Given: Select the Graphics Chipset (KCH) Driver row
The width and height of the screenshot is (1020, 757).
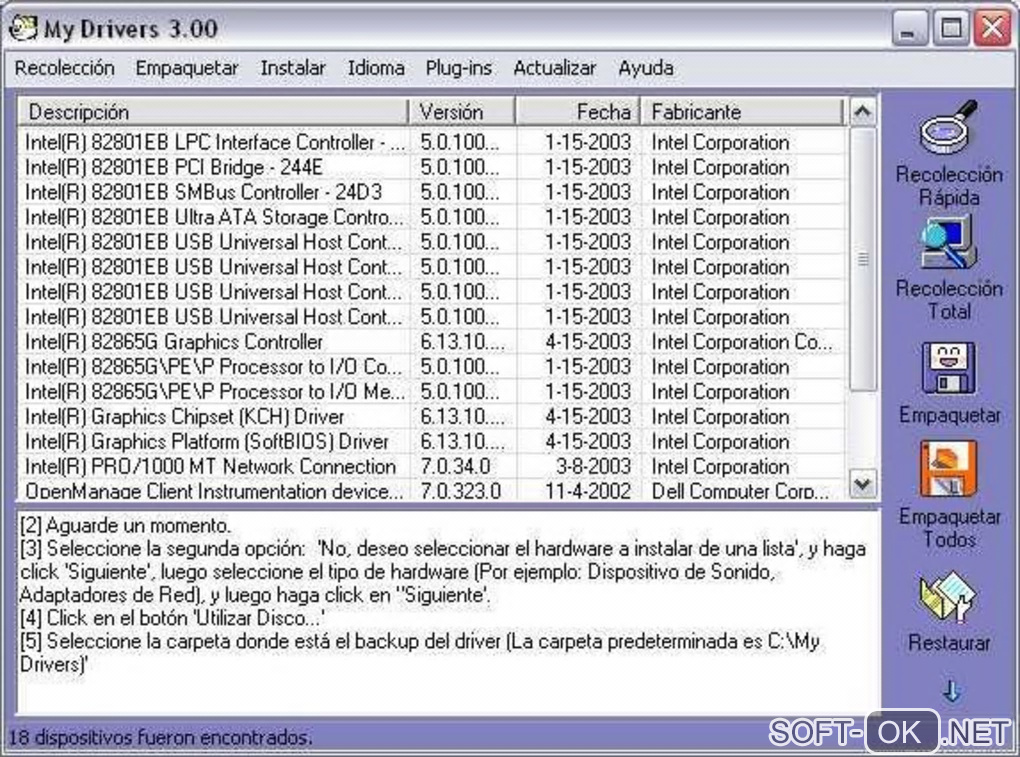Looking at the screenshot, I should [433, 416].
